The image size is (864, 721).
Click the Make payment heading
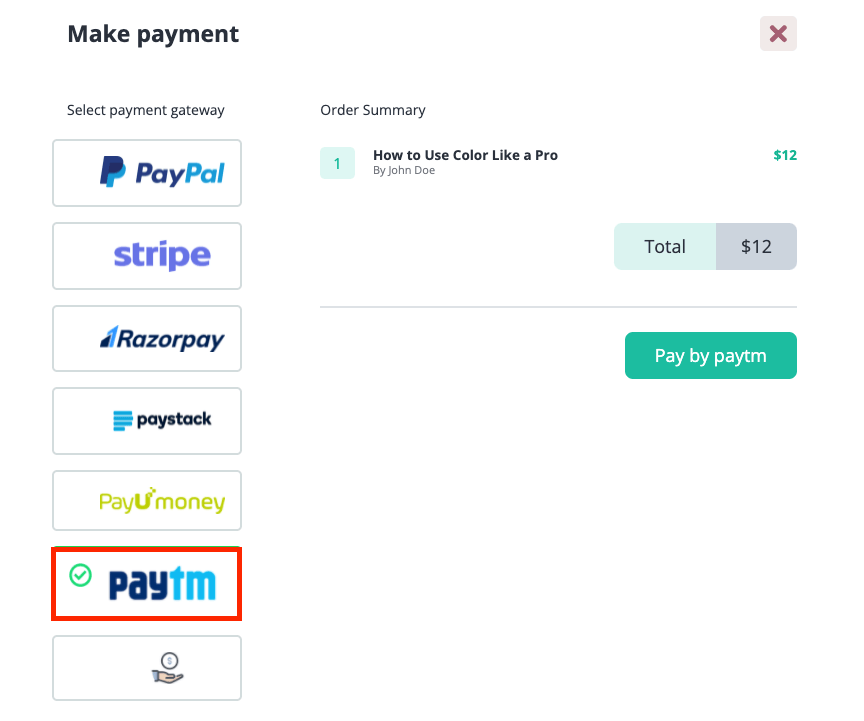[x=152, y=33]
